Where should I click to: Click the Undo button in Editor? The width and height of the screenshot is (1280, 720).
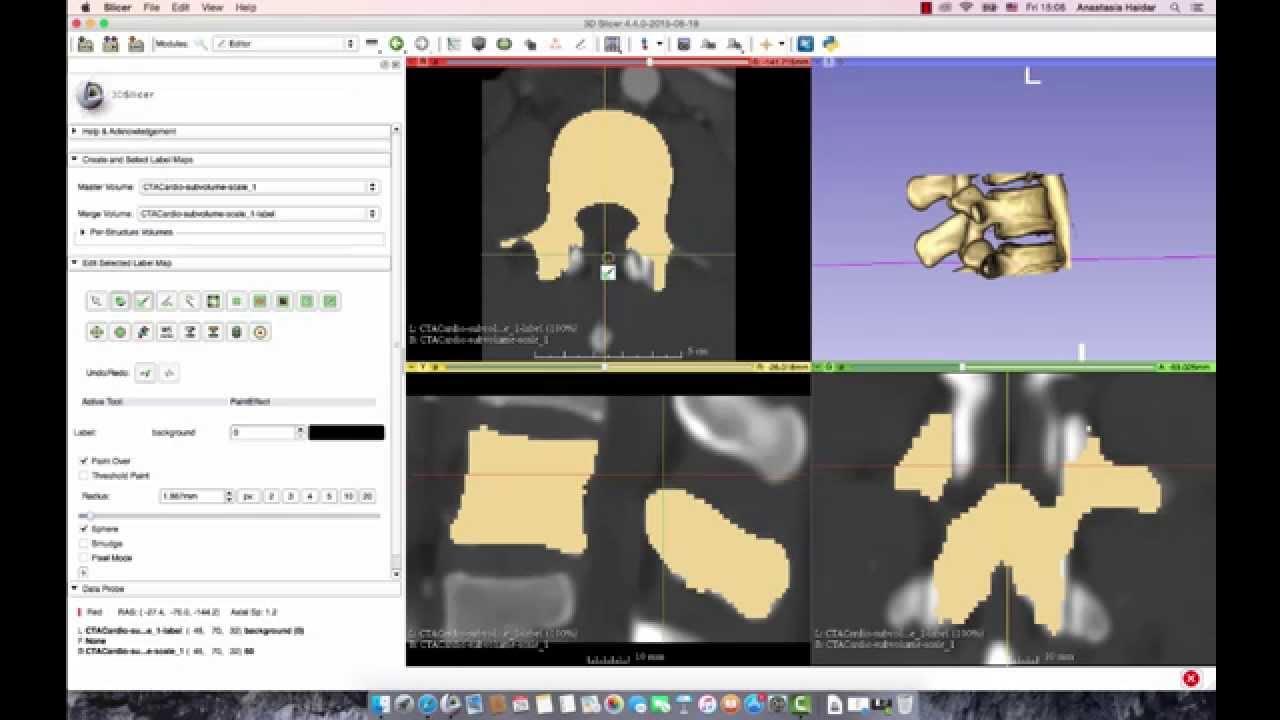pos(146,373)
